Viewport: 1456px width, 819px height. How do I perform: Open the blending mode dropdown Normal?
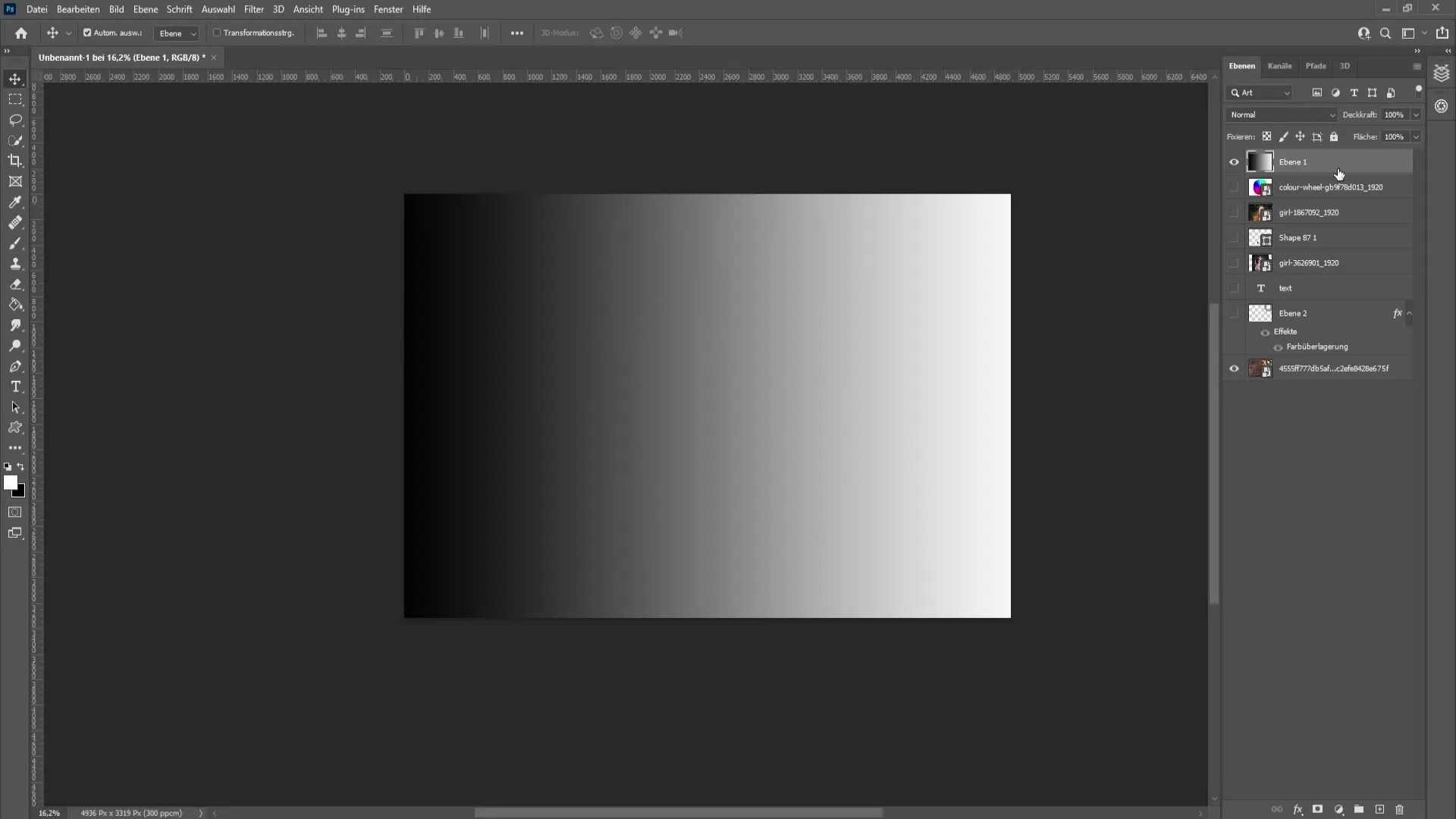[x=1281, y=114]
